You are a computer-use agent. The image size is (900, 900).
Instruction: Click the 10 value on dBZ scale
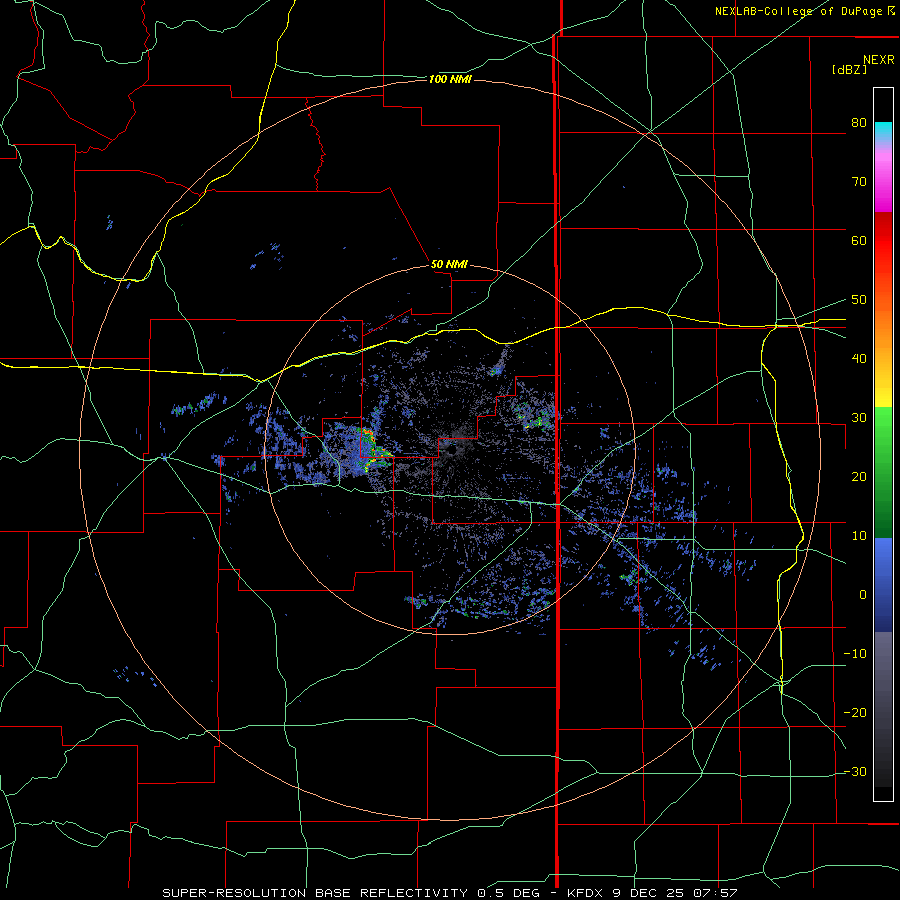(859, 536)
